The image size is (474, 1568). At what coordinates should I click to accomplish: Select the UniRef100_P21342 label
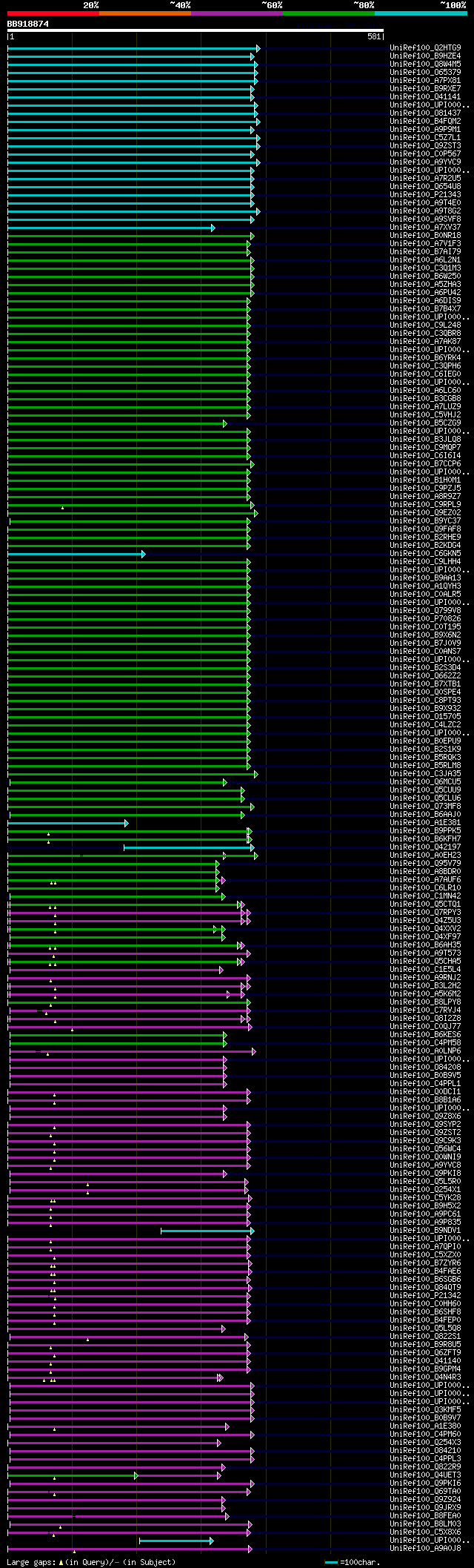click(425, 1295)
